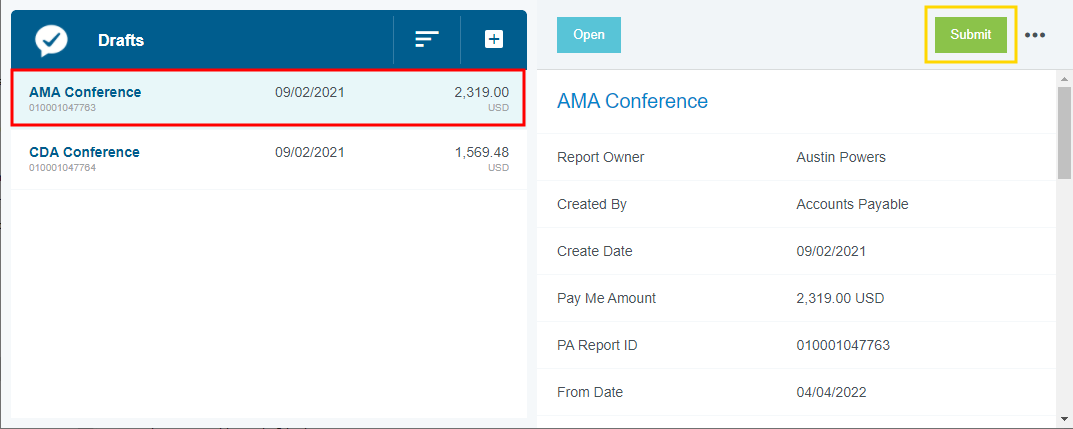This screenshot has width=1073, height=429.
Task: Click the scrollbar down arrow
Action: coord(1064,418)
